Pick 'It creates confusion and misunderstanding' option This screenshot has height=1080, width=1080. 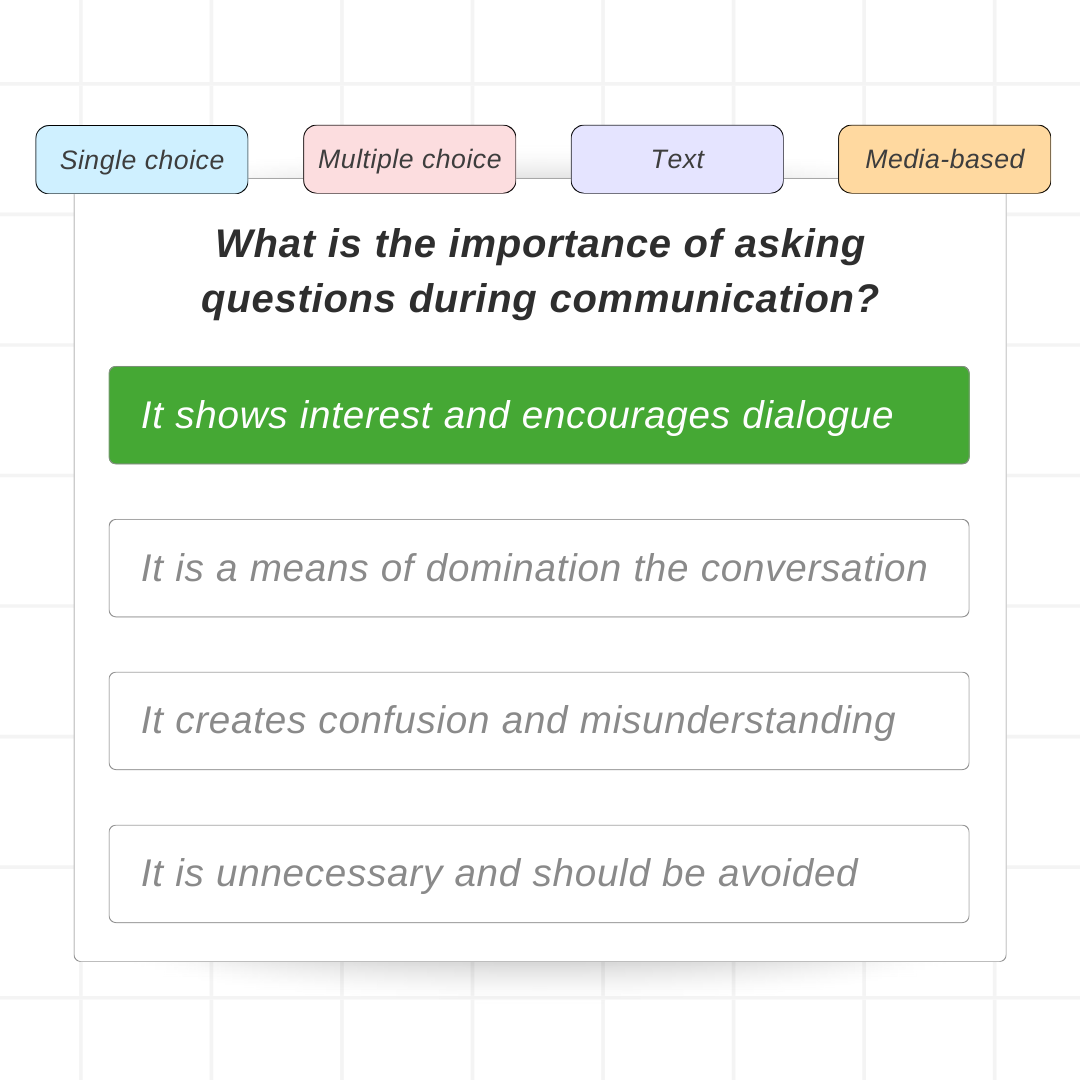tap(539, 721)
